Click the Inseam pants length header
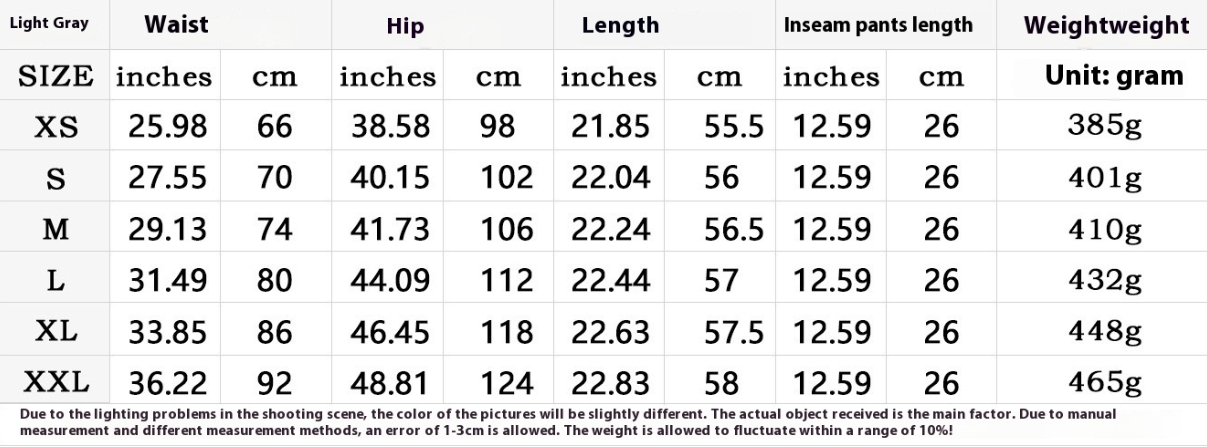This screenshot has width=1207, height=447. click(x=878, y=26)
